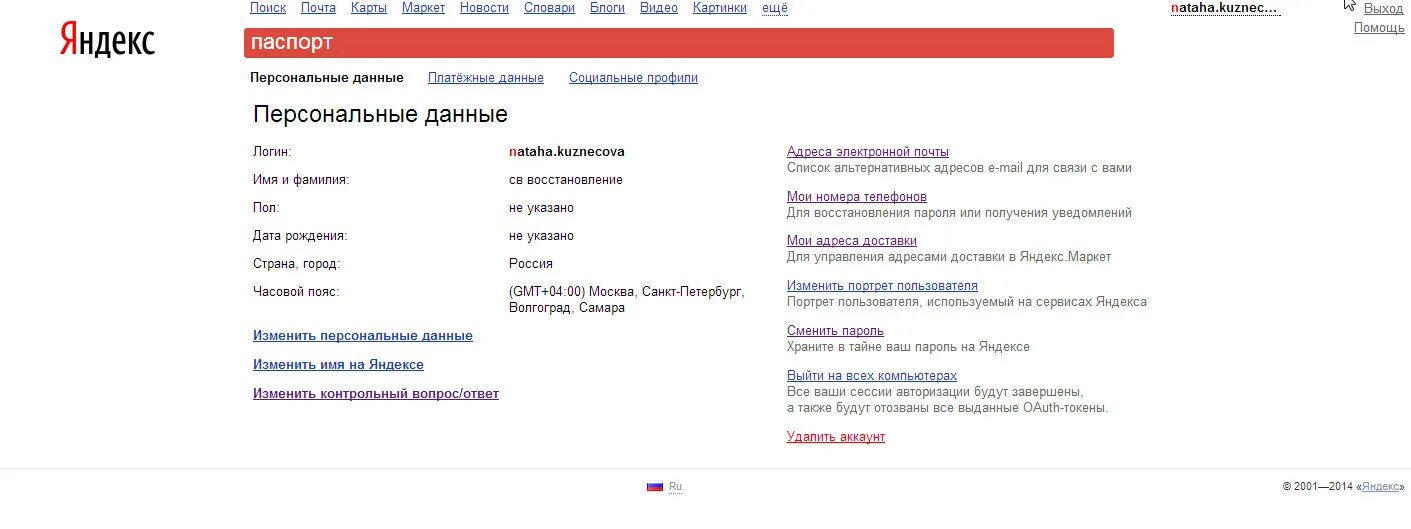Click Сменить пароль link

coord(835,331)
